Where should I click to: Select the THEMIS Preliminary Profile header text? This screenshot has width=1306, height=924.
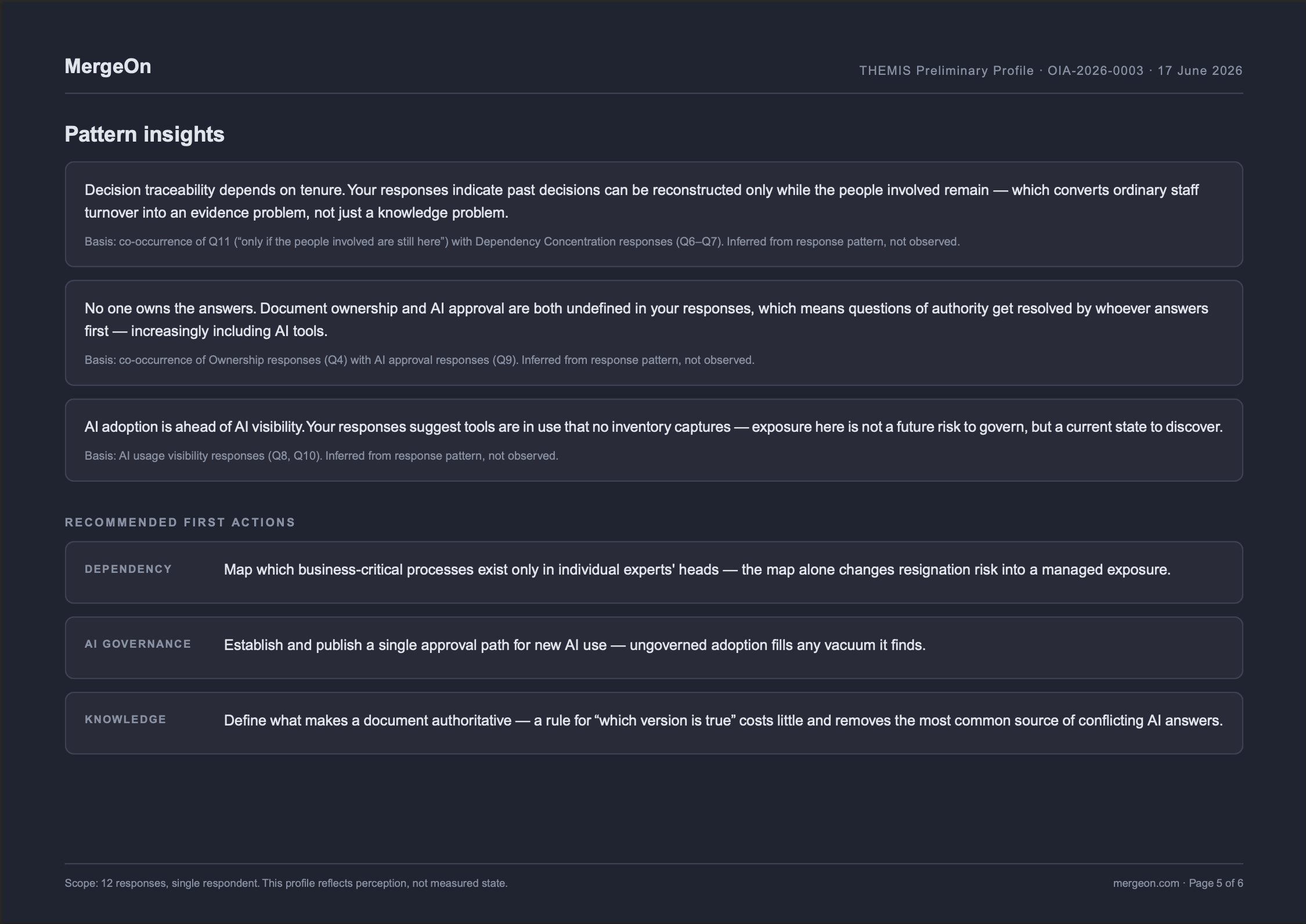[x=947, y=71]
